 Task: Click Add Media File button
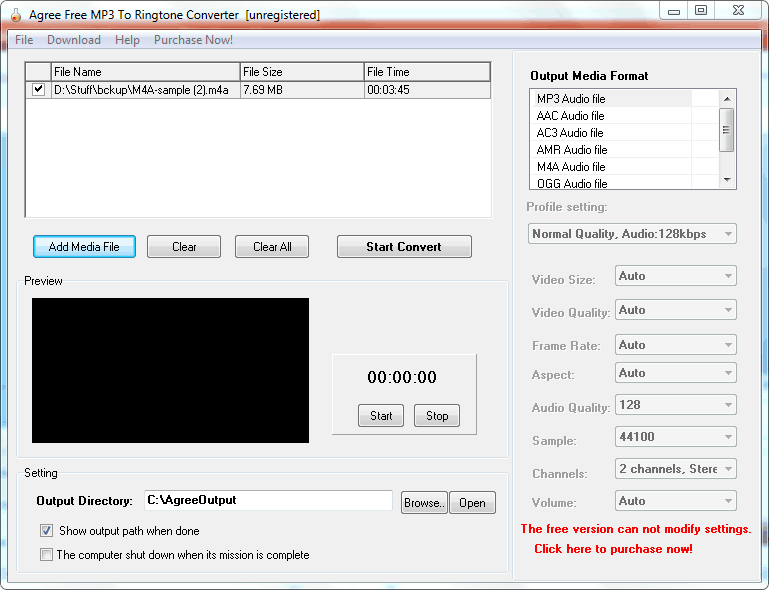[x=84, y=247]
